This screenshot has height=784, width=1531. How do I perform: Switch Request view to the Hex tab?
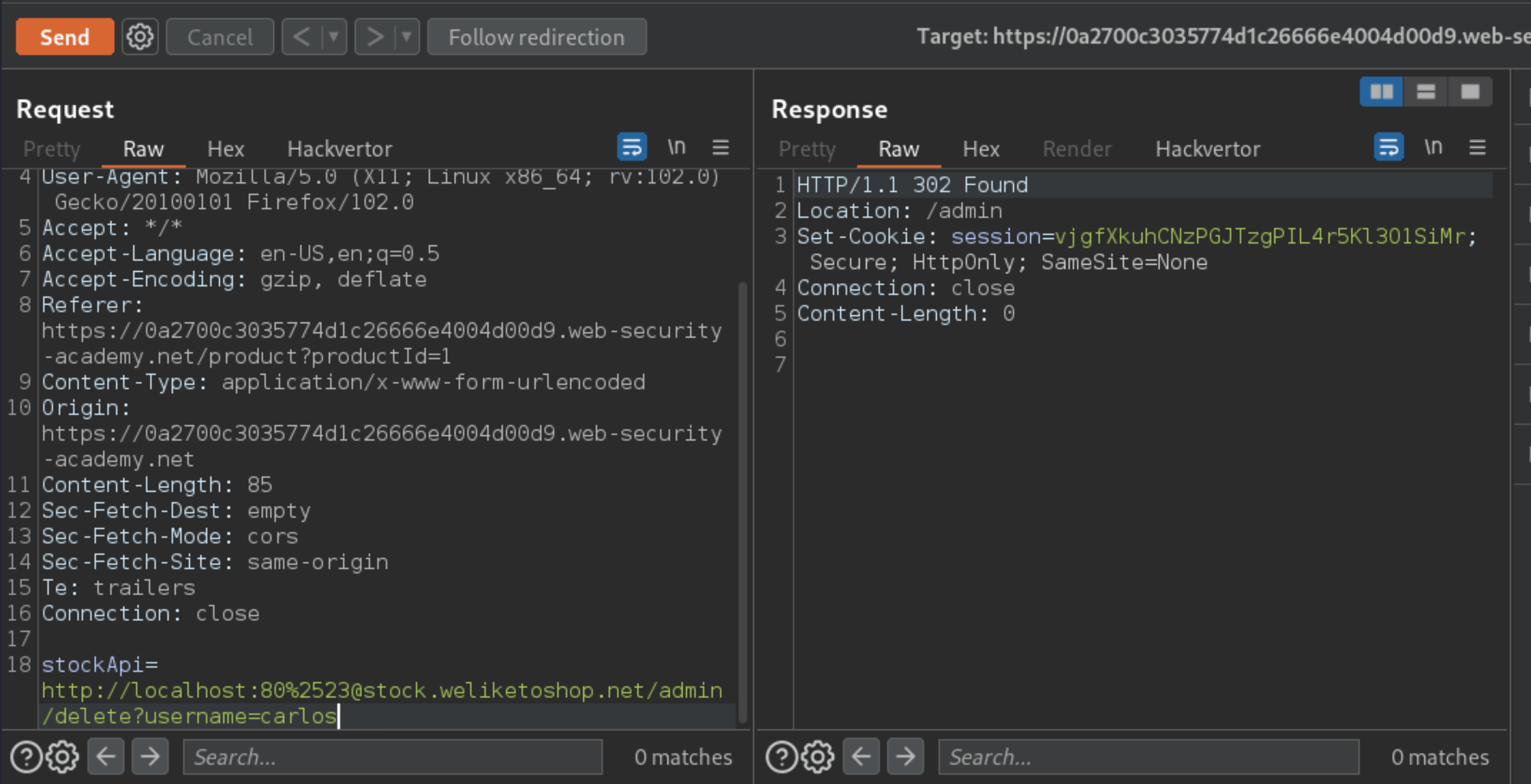tap(225, 149)
